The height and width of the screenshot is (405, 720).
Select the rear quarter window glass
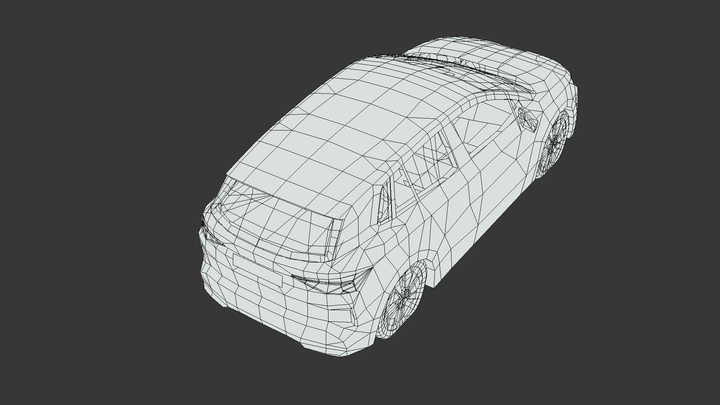[384, 205]
